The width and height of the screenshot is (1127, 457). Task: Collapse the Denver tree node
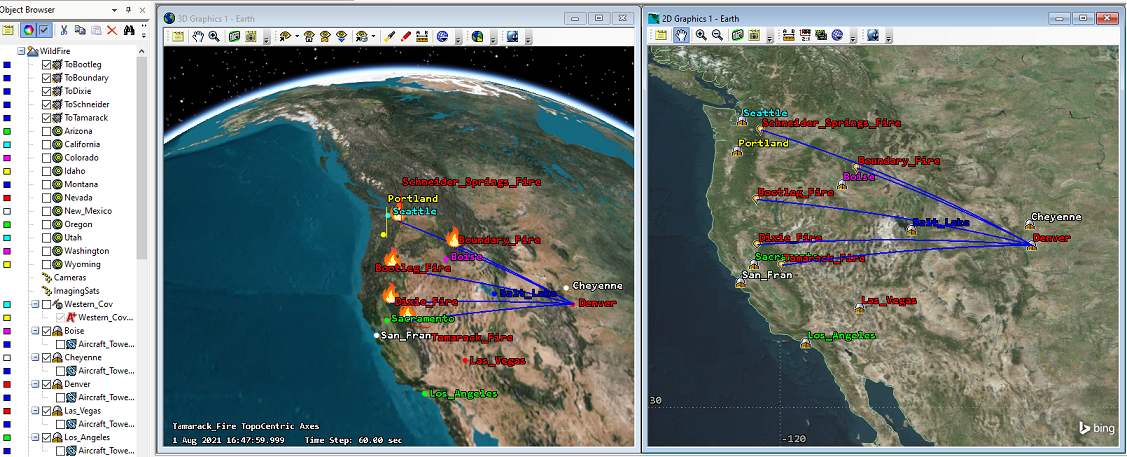[x=34, y=384]
